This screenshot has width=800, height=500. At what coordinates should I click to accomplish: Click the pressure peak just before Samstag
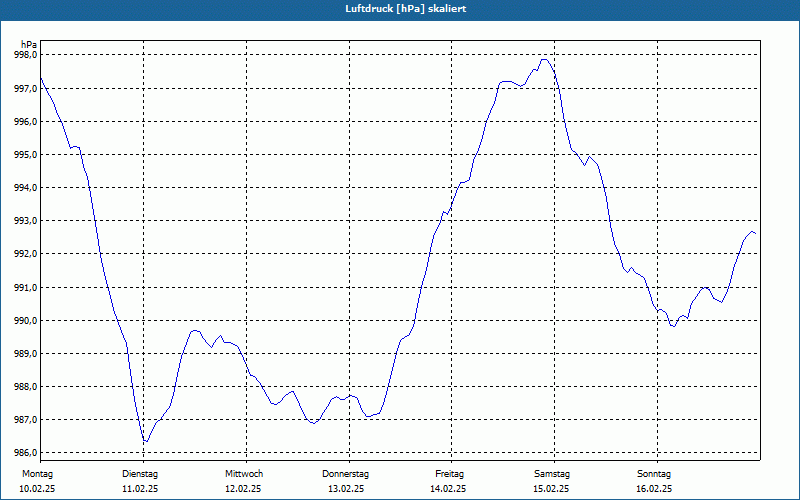544,60
